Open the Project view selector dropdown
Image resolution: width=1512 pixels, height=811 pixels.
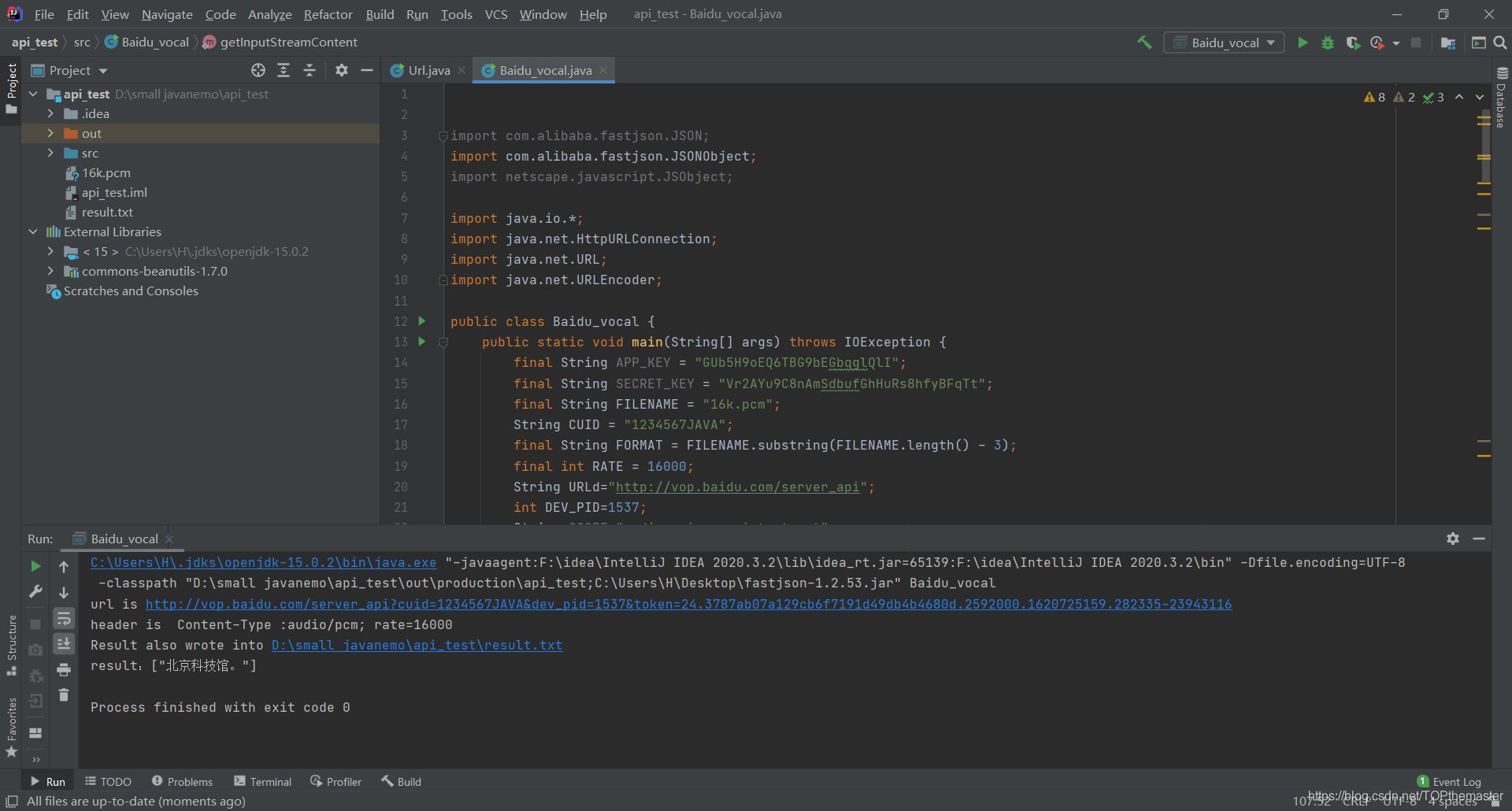tap(69, 70)
